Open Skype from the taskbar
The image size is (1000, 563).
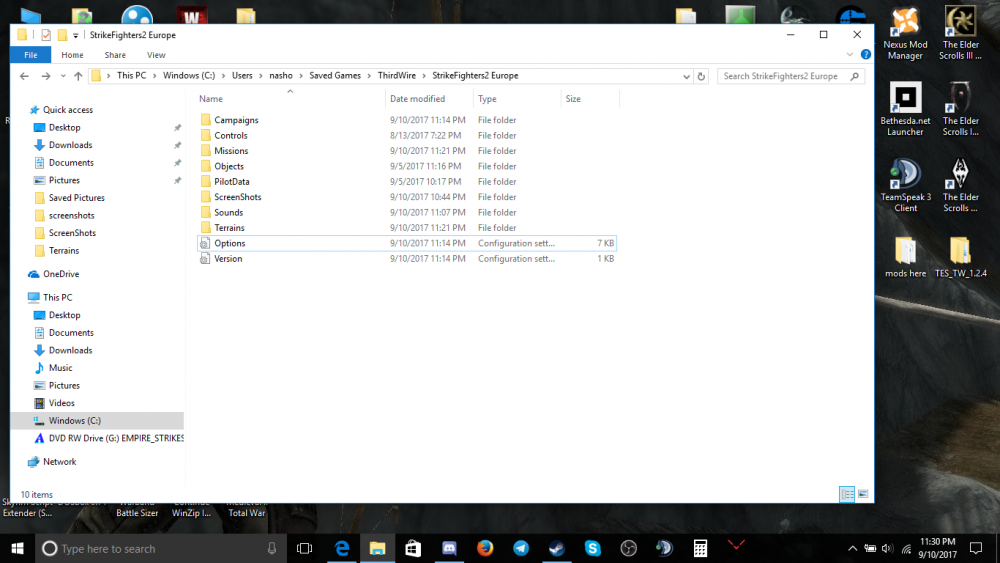(x=592, y=548)
